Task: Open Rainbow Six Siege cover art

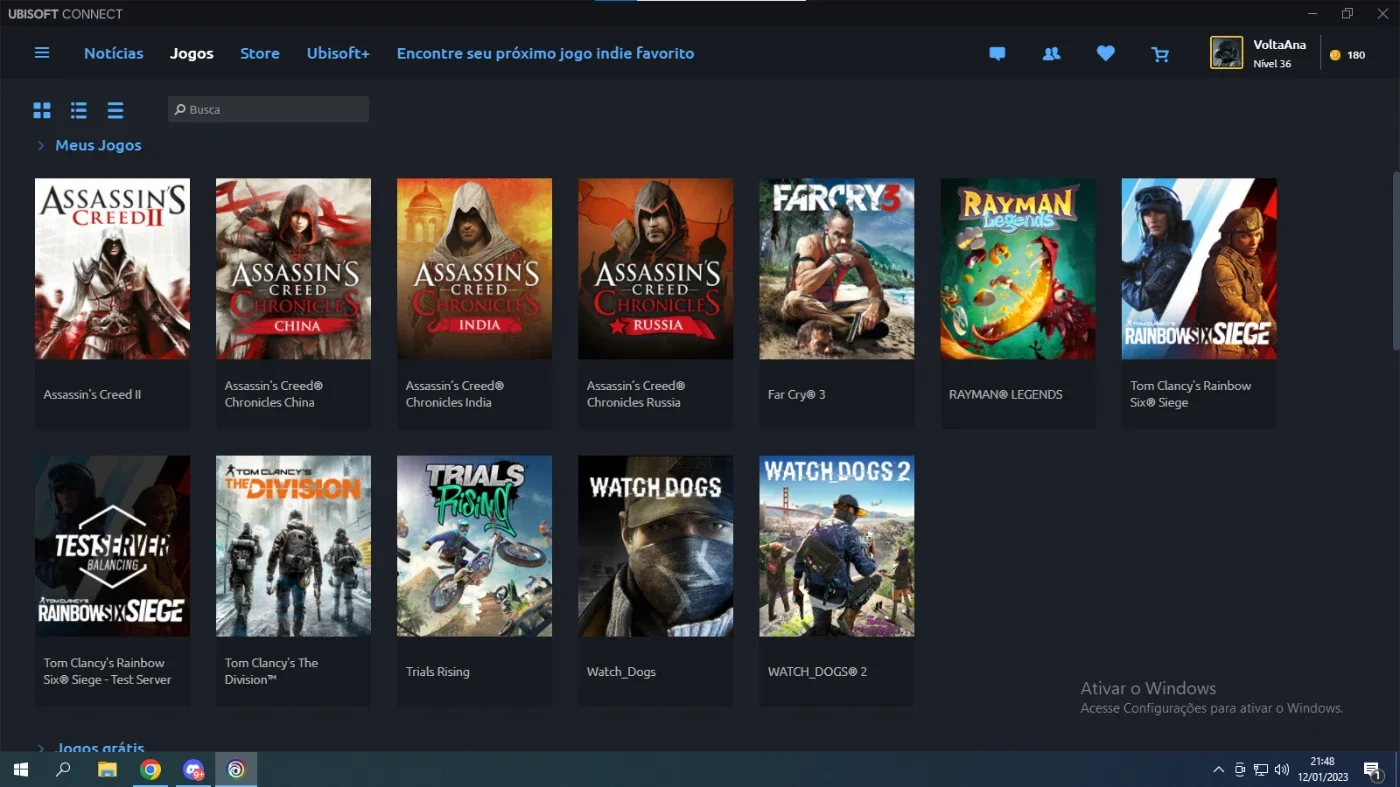Action: click(1198, 269)
